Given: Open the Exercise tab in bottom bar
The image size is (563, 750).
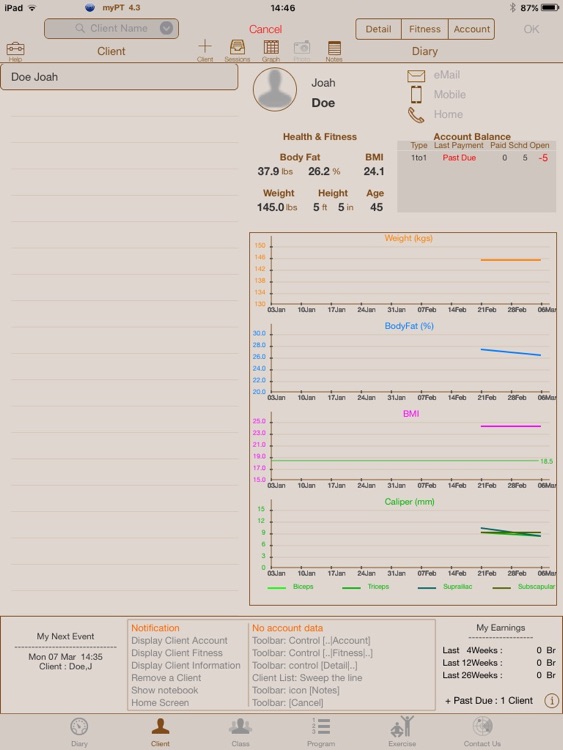Looking at the screenshot, I should coord(402,732).
